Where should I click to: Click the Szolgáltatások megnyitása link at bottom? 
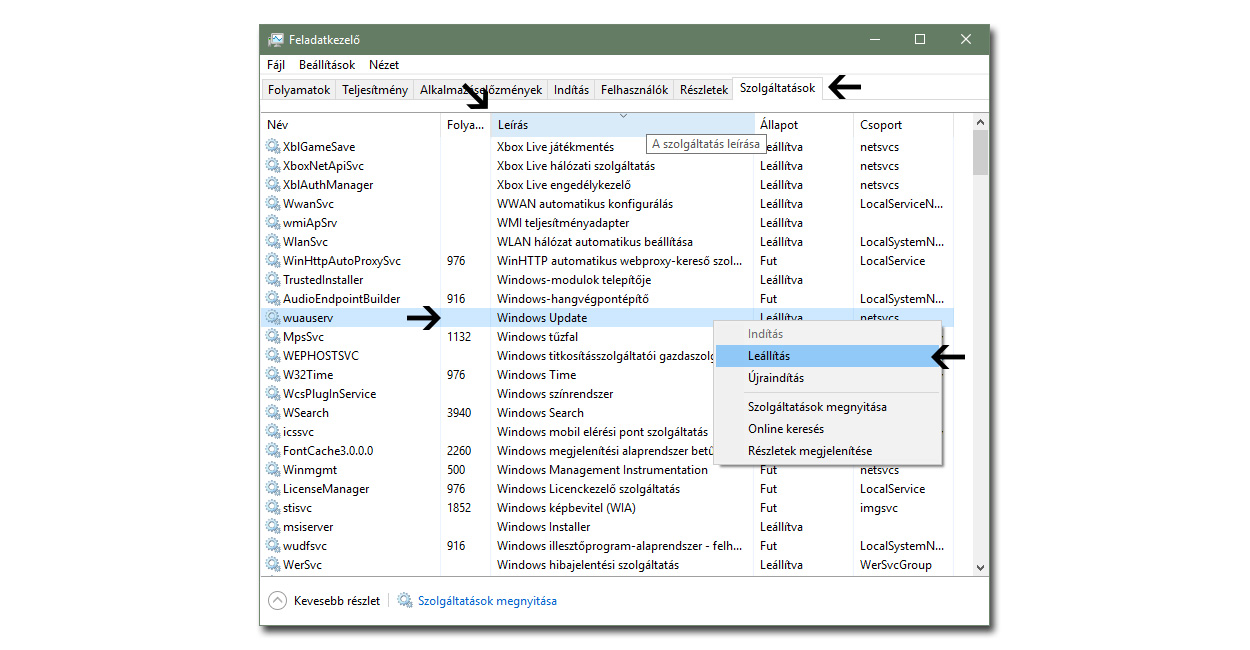tap(487, 601)
